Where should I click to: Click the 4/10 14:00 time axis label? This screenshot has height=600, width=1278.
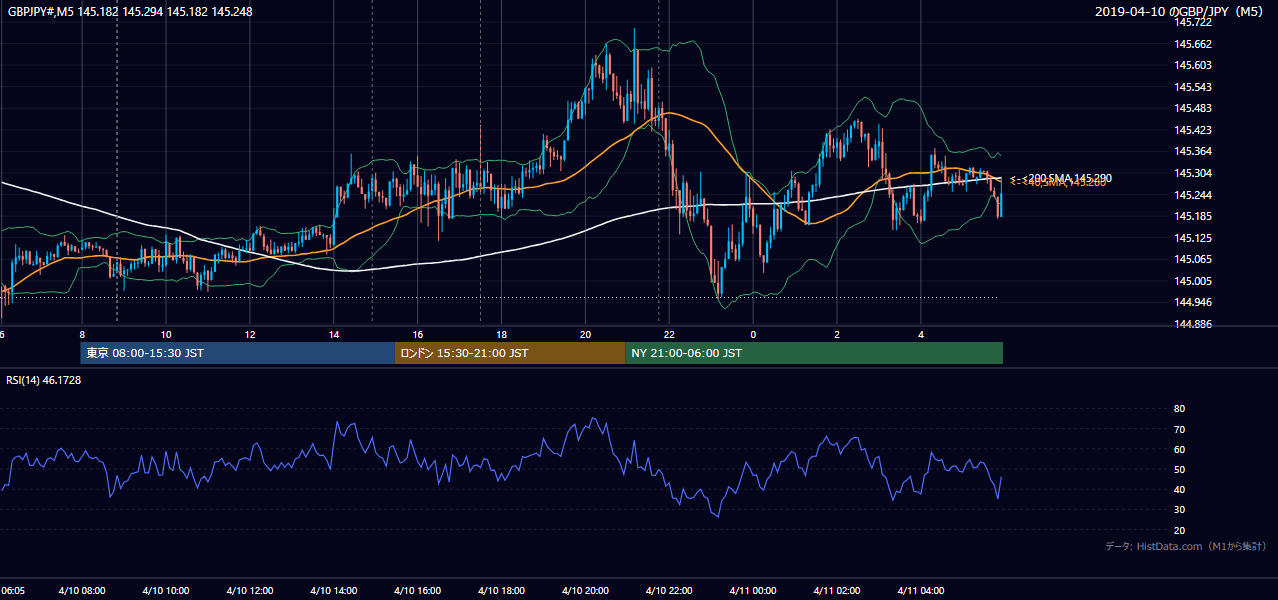coord(334,590)
